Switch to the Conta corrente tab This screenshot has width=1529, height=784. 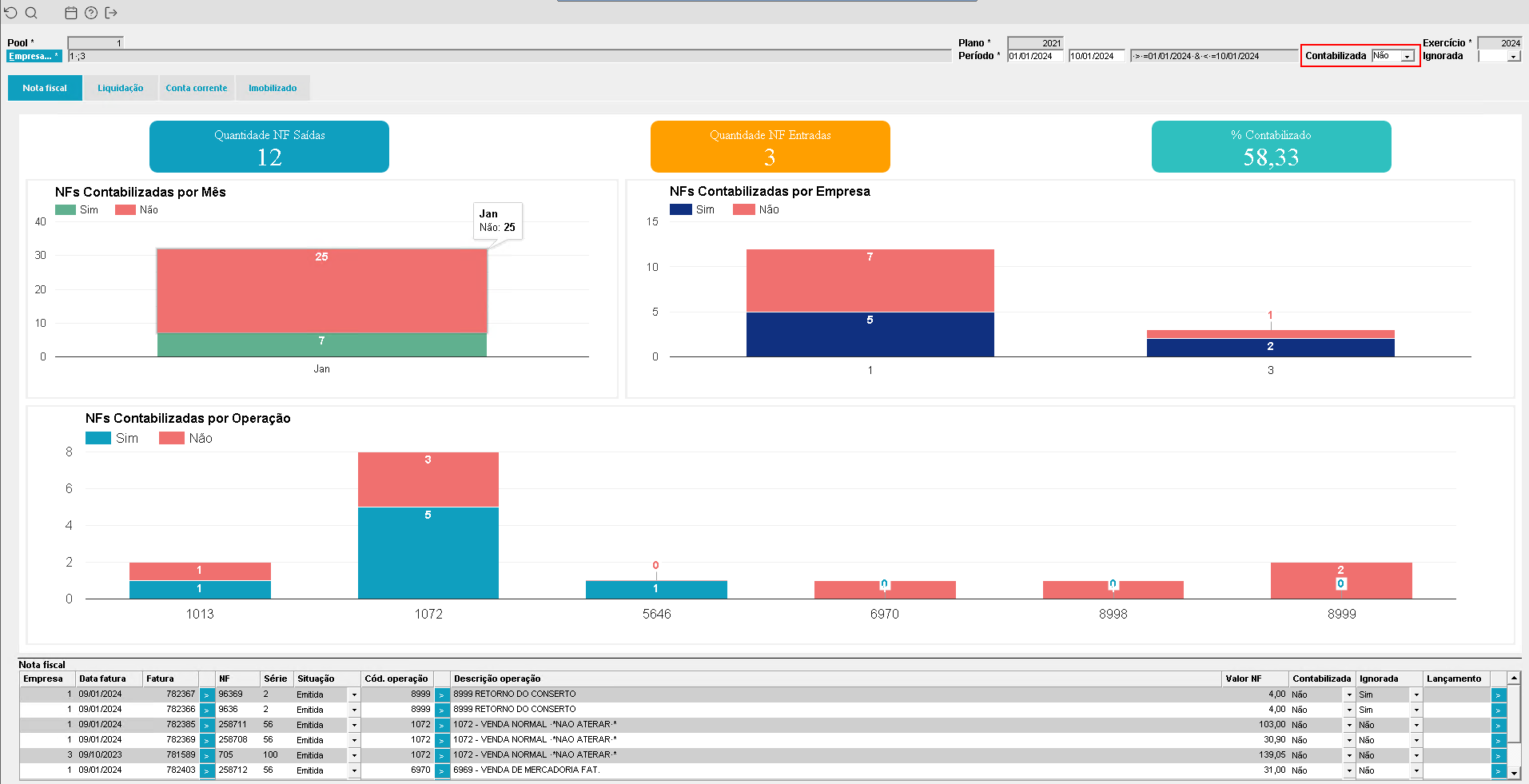[197, 88]
